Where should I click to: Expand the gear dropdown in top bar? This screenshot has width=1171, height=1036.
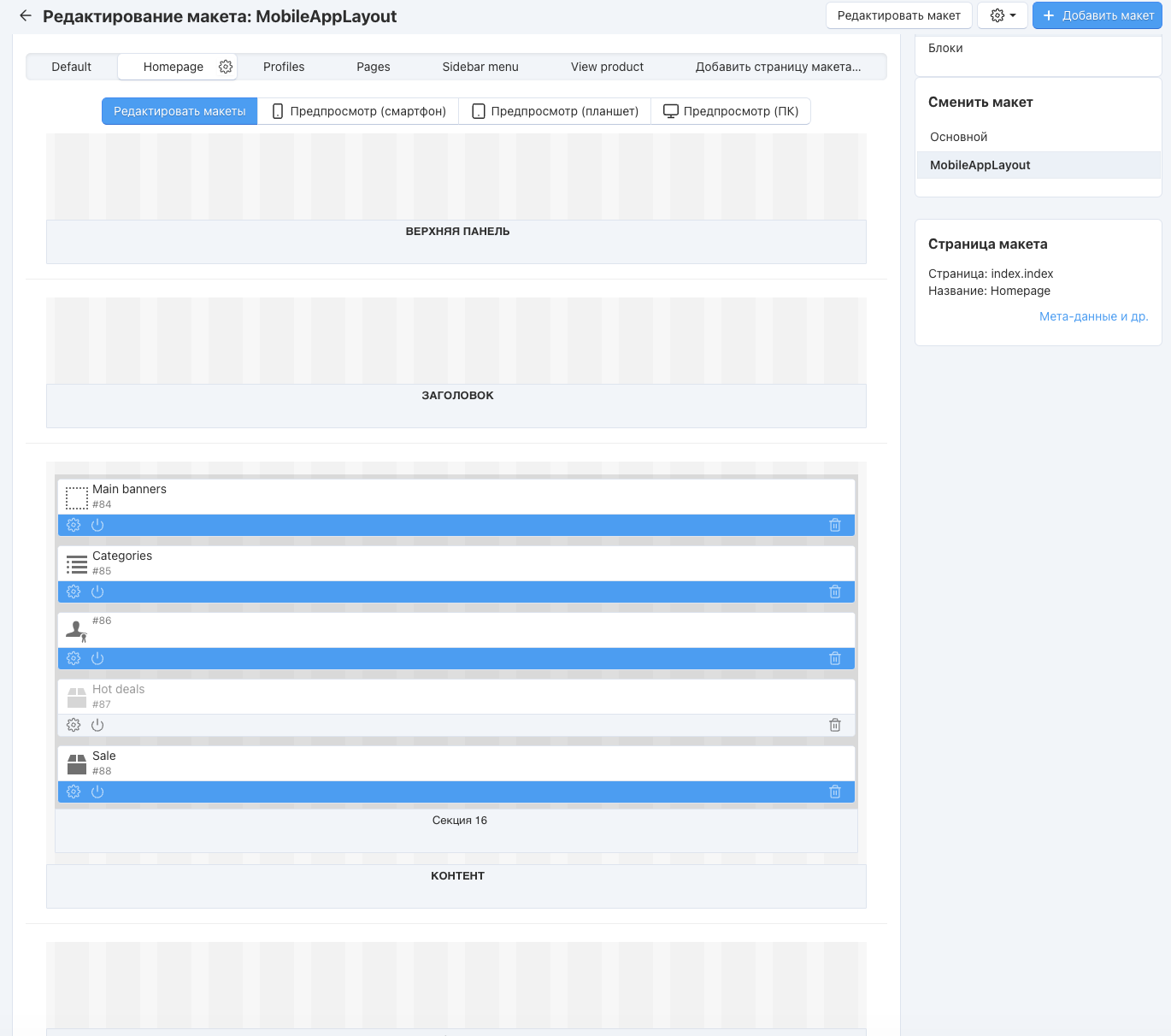[x=1003, y=15]
